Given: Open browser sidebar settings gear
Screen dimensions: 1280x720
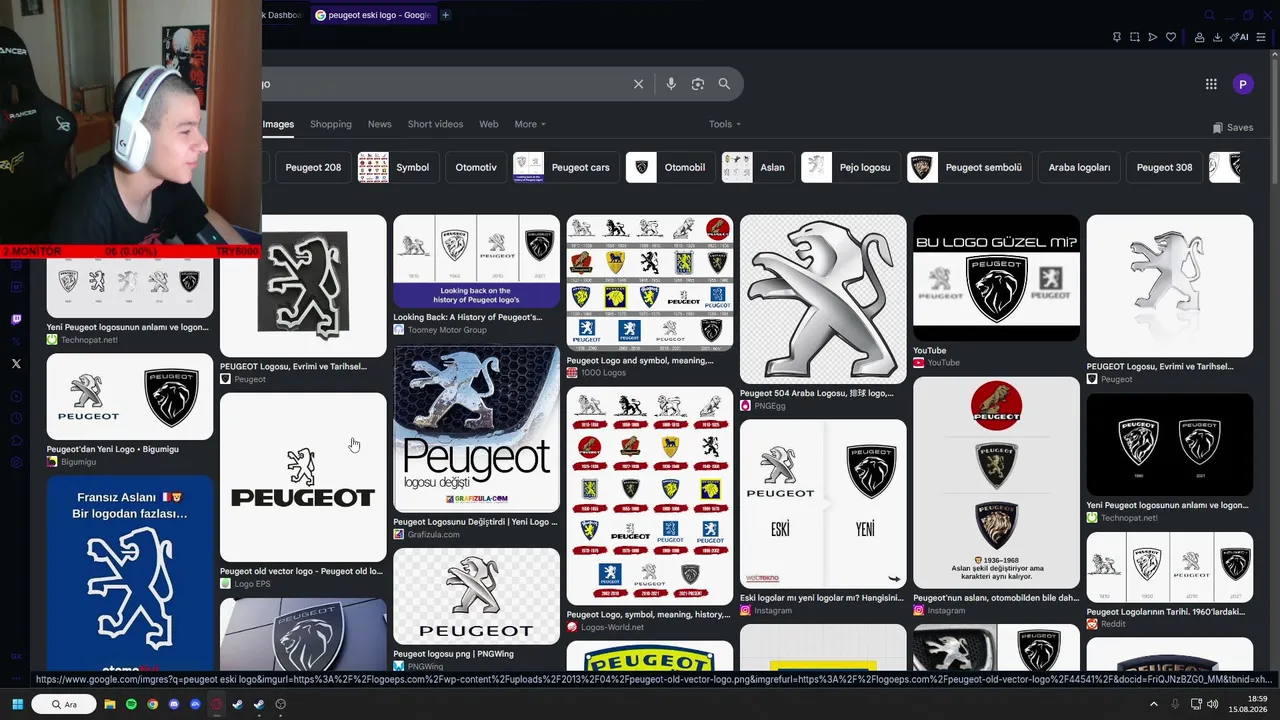Looking at the screenshot, I should pyautogui.click(x=16, y=462).
